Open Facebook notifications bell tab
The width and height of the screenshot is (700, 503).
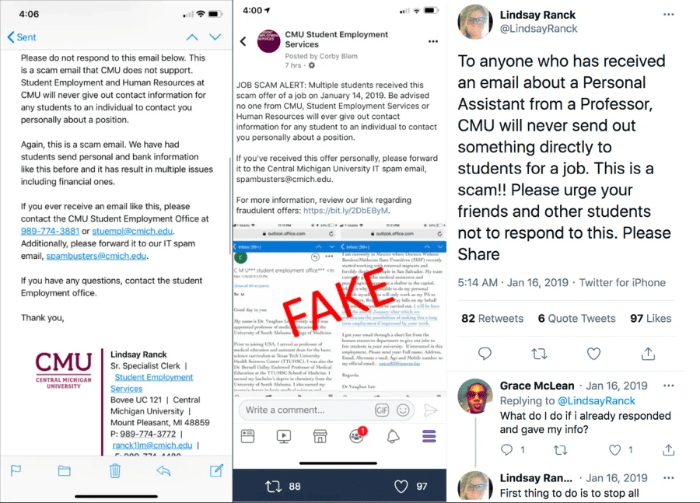click(393, 436)
